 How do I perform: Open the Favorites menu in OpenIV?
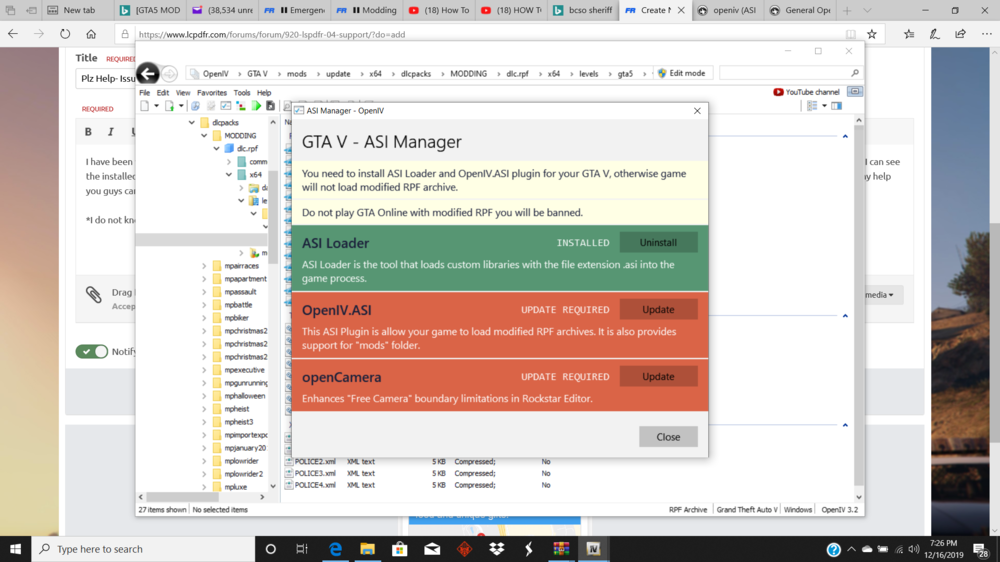tap(212, 92)
